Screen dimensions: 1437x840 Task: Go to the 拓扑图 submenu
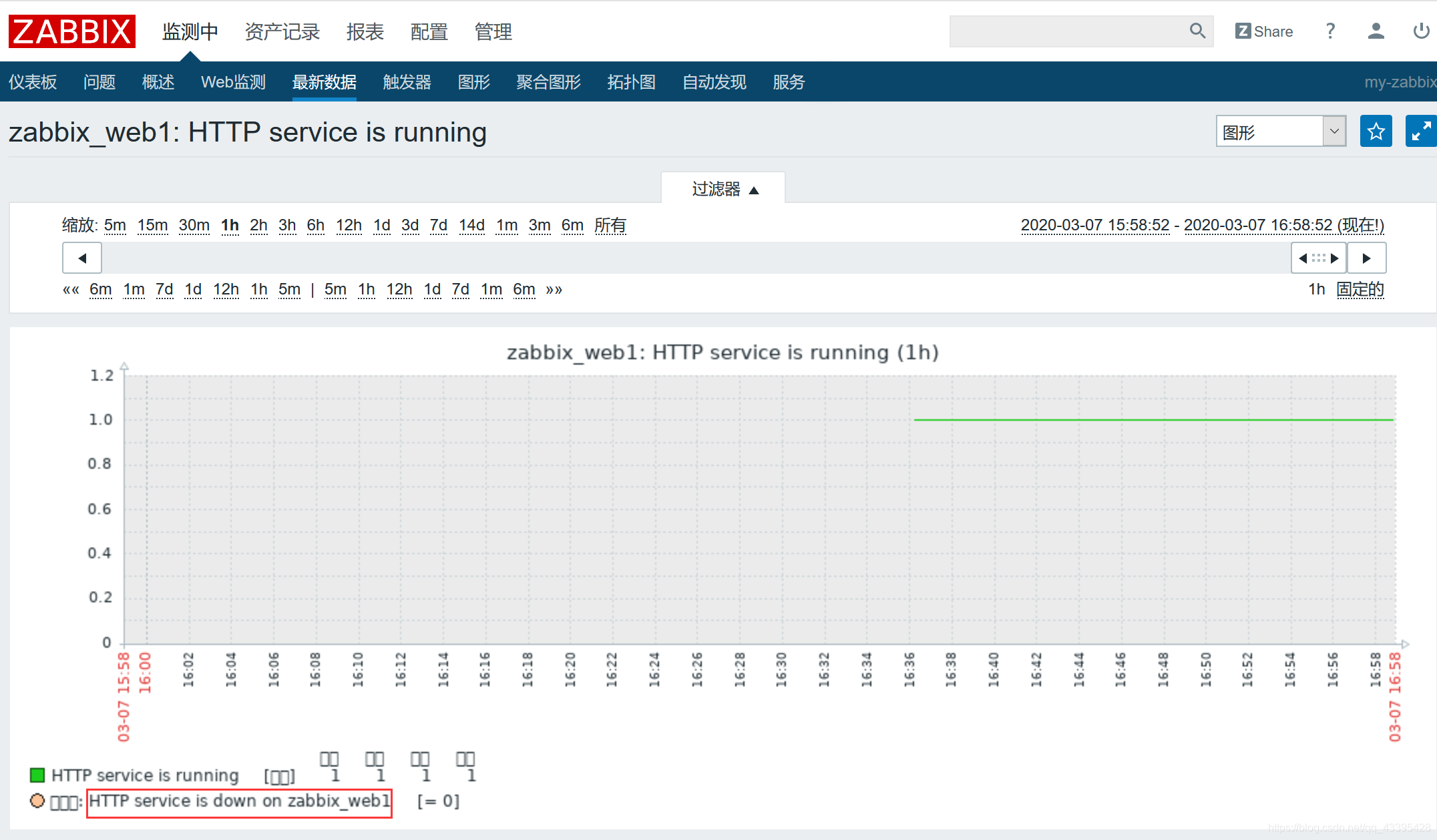632,82
